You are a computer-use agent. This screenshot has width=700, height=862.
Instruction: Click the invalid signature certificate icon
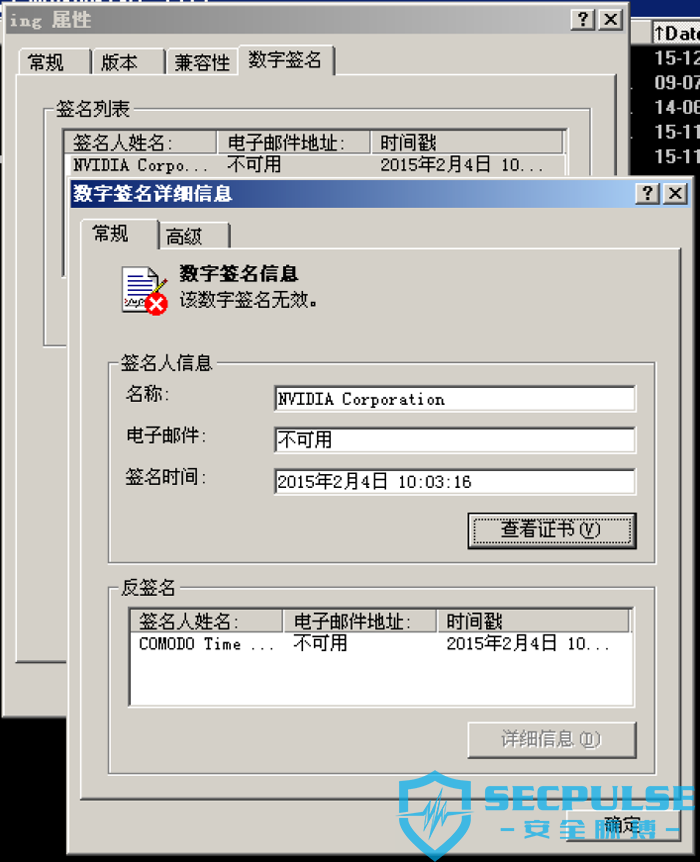pyautogui.click(x=144, y=291)
